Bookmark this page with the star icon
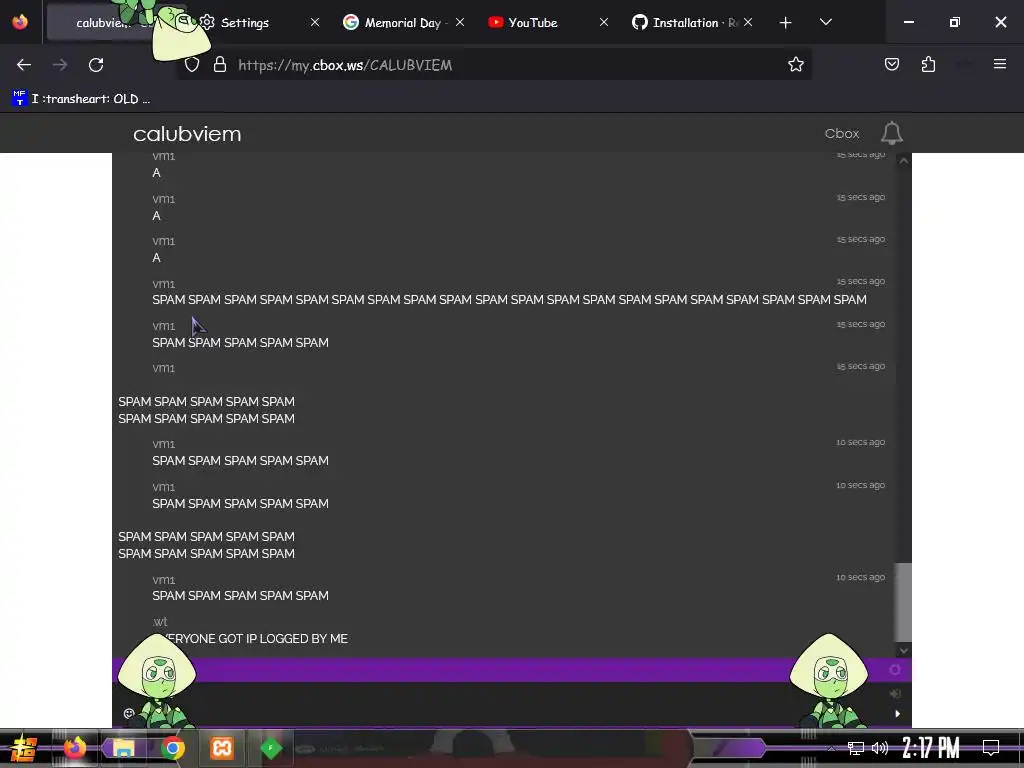The width and height of the screenshot is (1024, 768). (x=795, y=65)
